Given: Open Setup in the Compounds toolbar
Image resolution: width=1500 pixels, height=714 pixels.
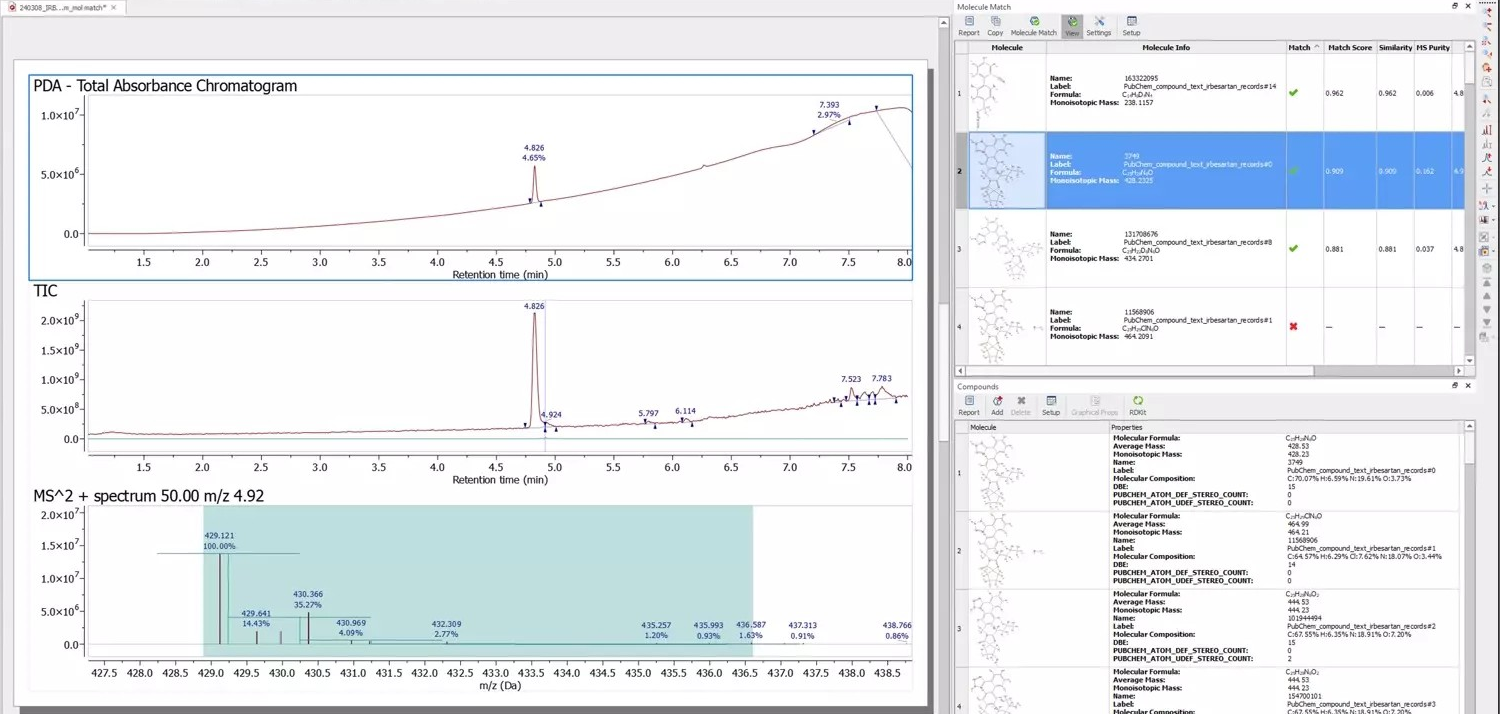Looking at the screenshot, I should point(1050,405).
